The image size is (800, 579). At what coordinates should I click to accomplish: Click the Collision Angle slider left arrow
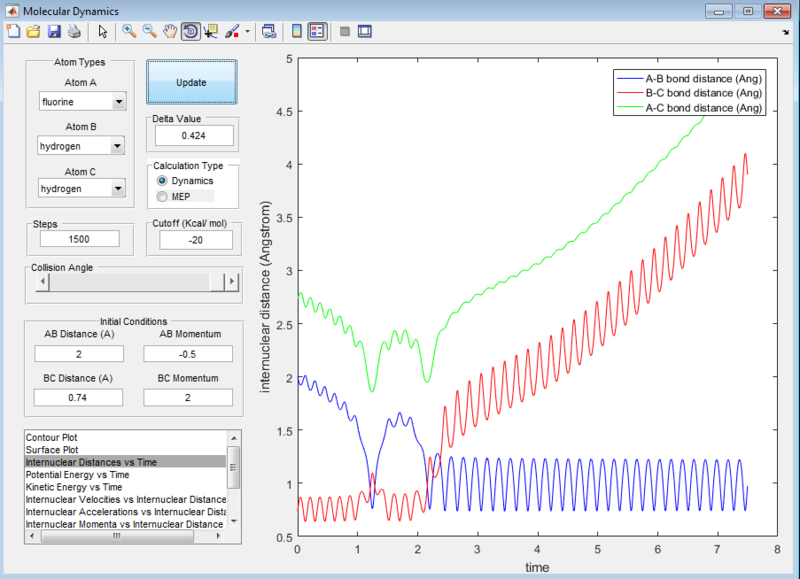(42, 282)
